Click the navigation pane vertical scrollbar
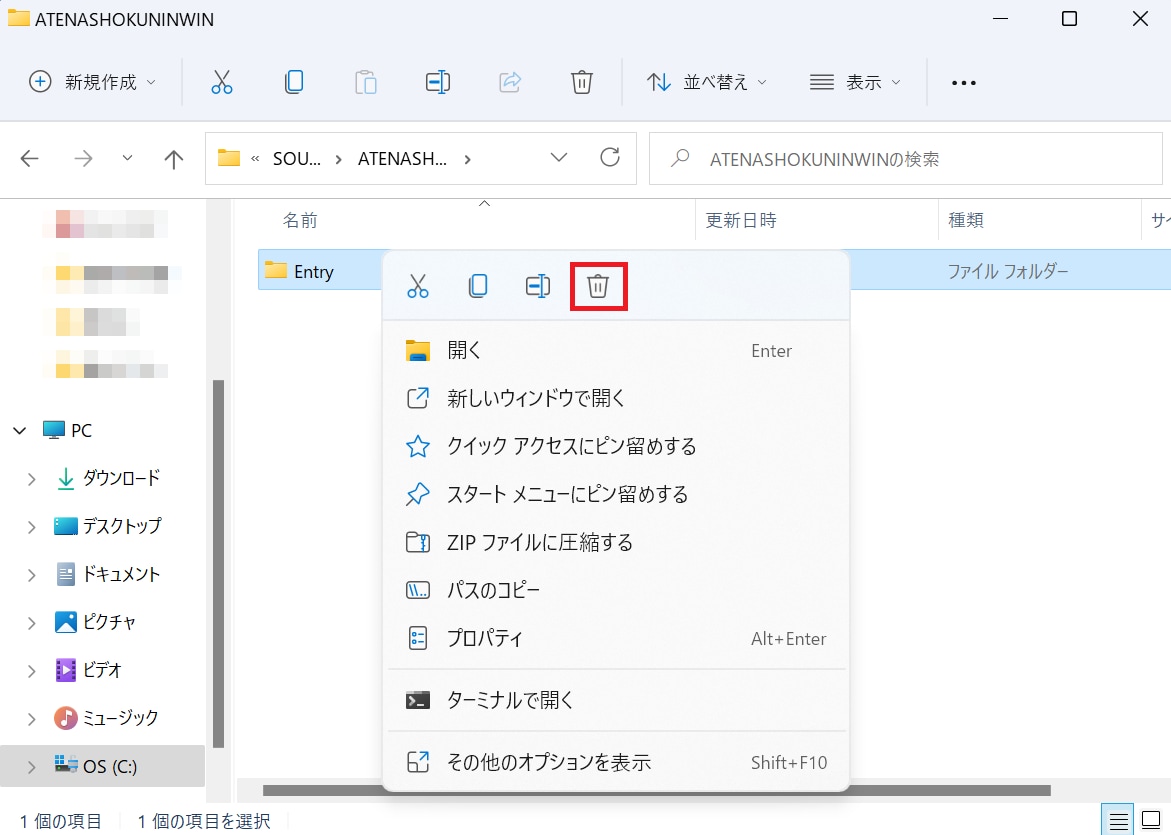This screenshot has width=1171, height=835. click(219, 564)
